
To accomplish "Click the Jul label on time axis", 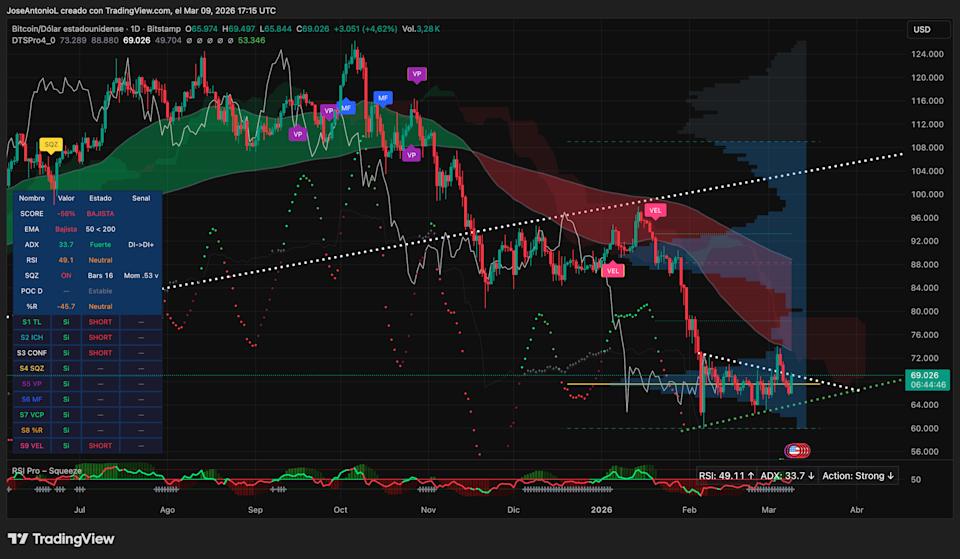I will [79, 510].
